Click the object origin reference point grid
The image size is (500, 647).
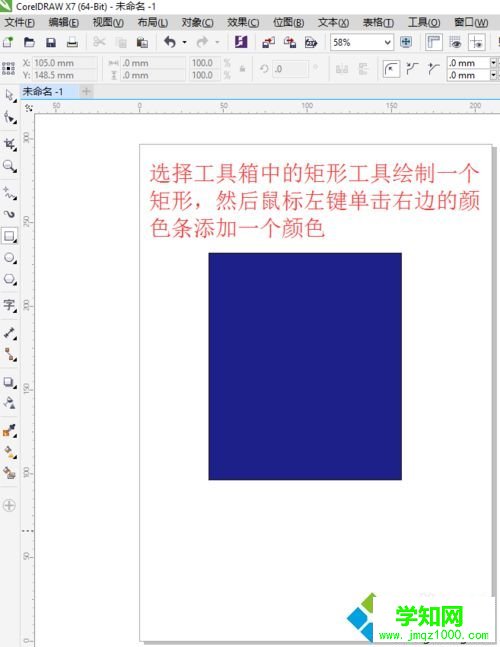point(8,69)
